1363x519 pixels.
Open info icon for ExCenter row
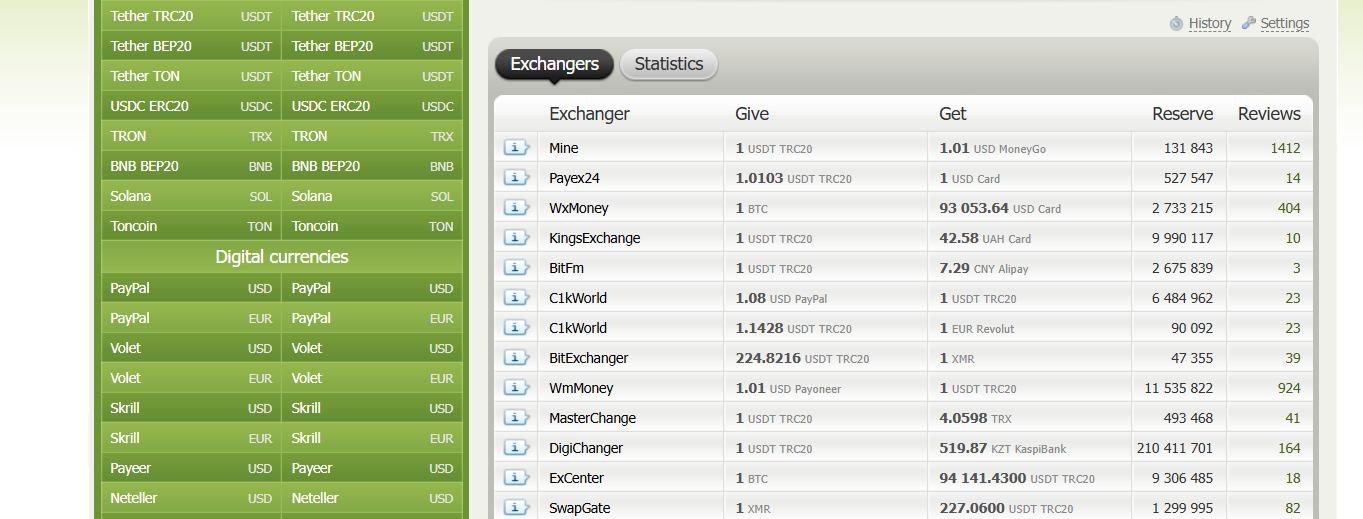pyautogui.click(x=516, y=478)
